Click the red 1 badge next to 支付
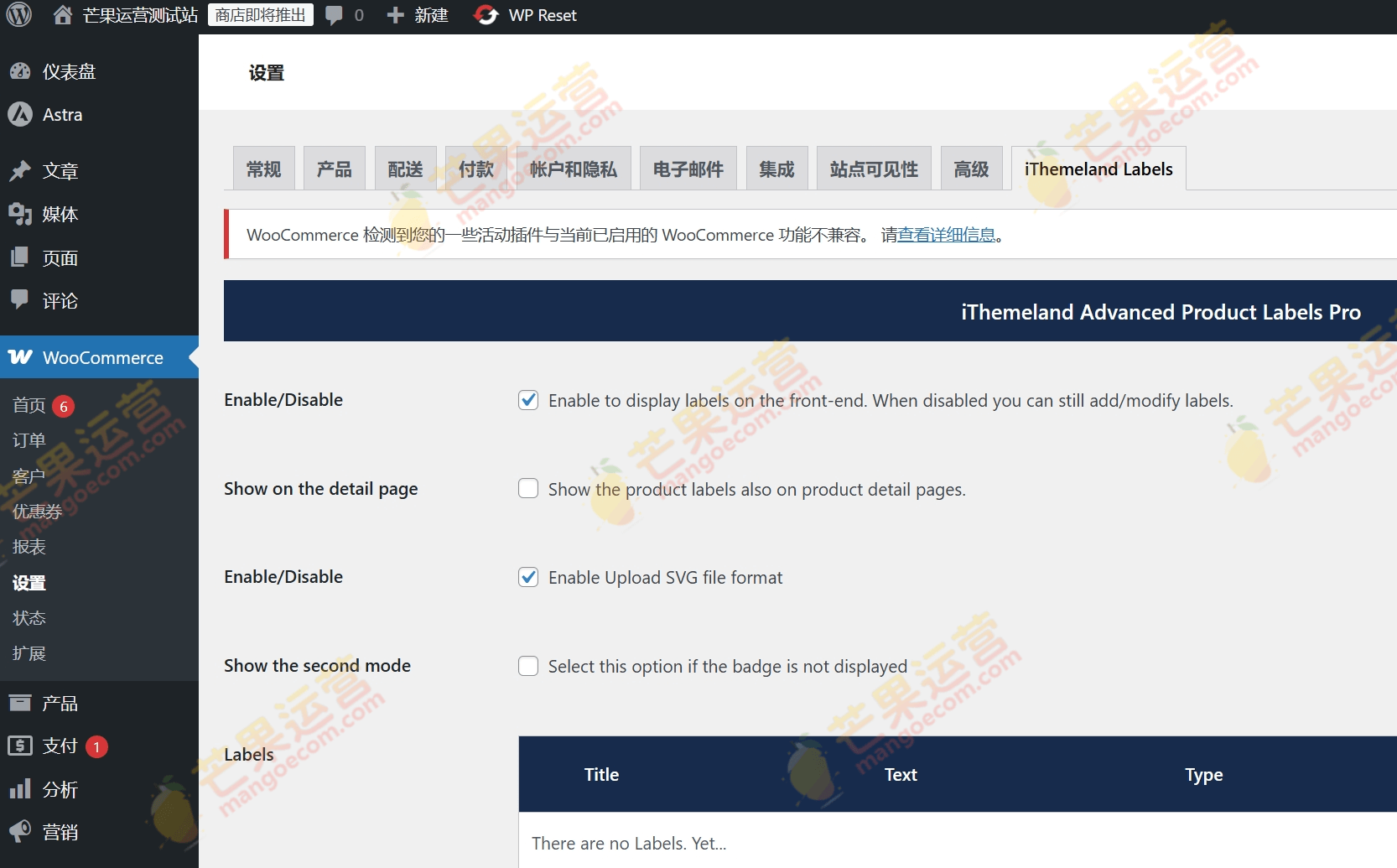The height and width of the screenshot is (868, 1397). 96,746
